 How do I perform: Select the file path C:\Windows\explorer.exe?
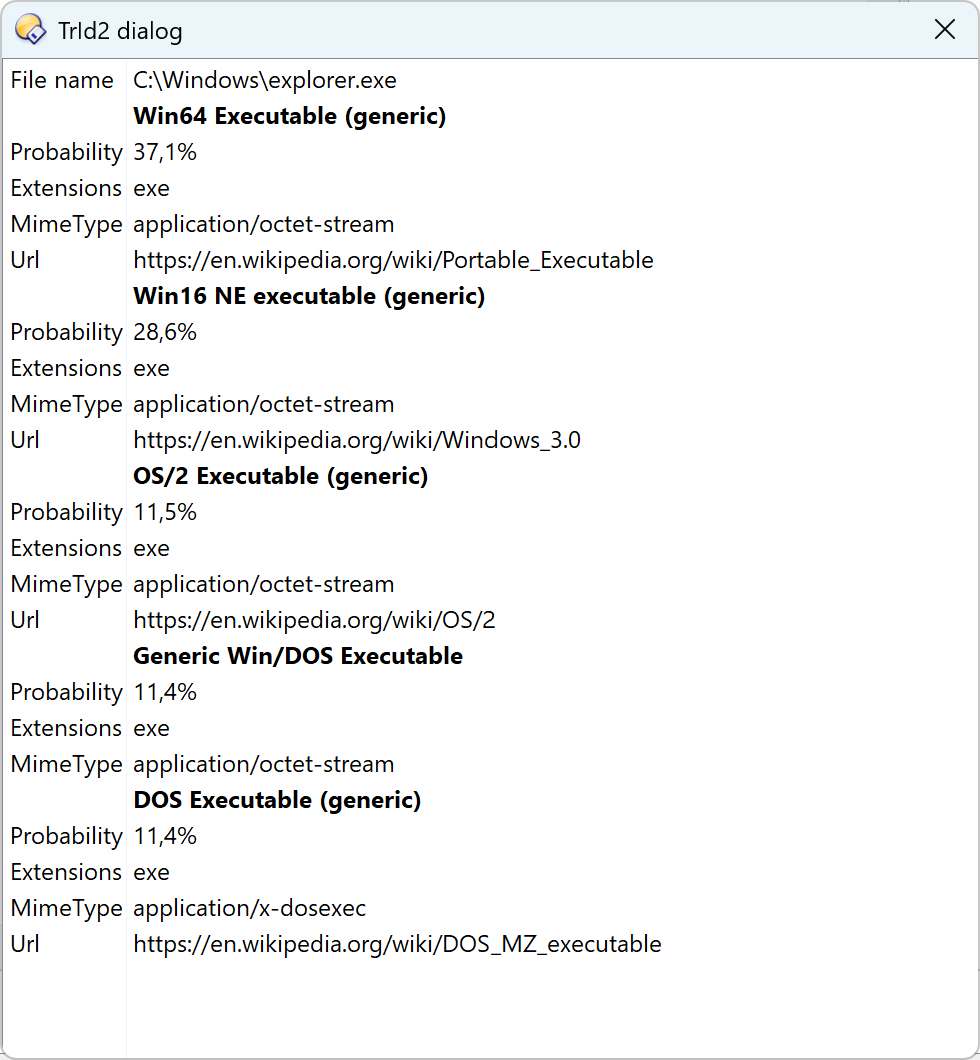tap(264, 80)
